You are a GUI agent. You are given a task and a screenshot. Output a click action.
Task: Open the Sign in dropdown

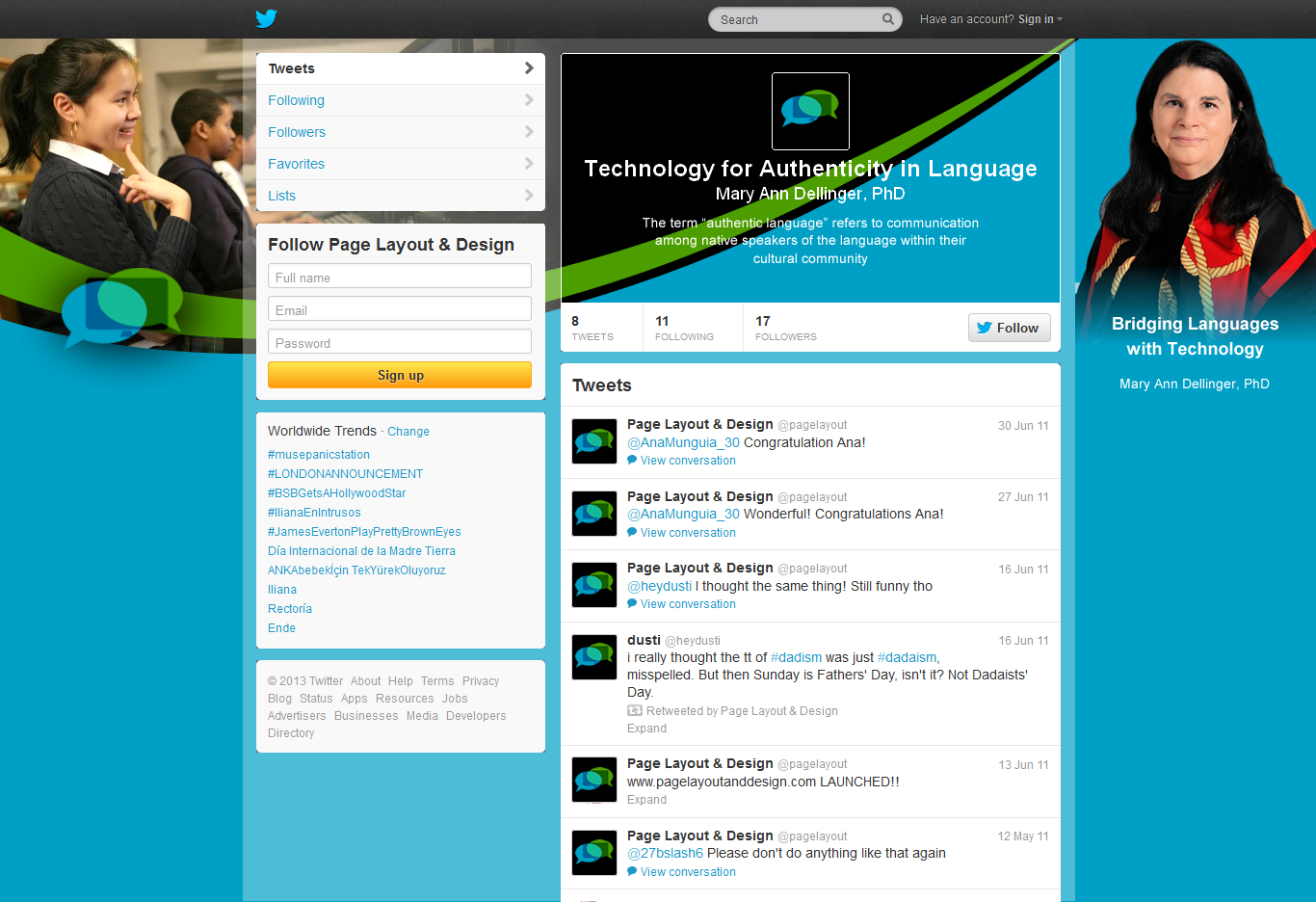pos(1039,19)
